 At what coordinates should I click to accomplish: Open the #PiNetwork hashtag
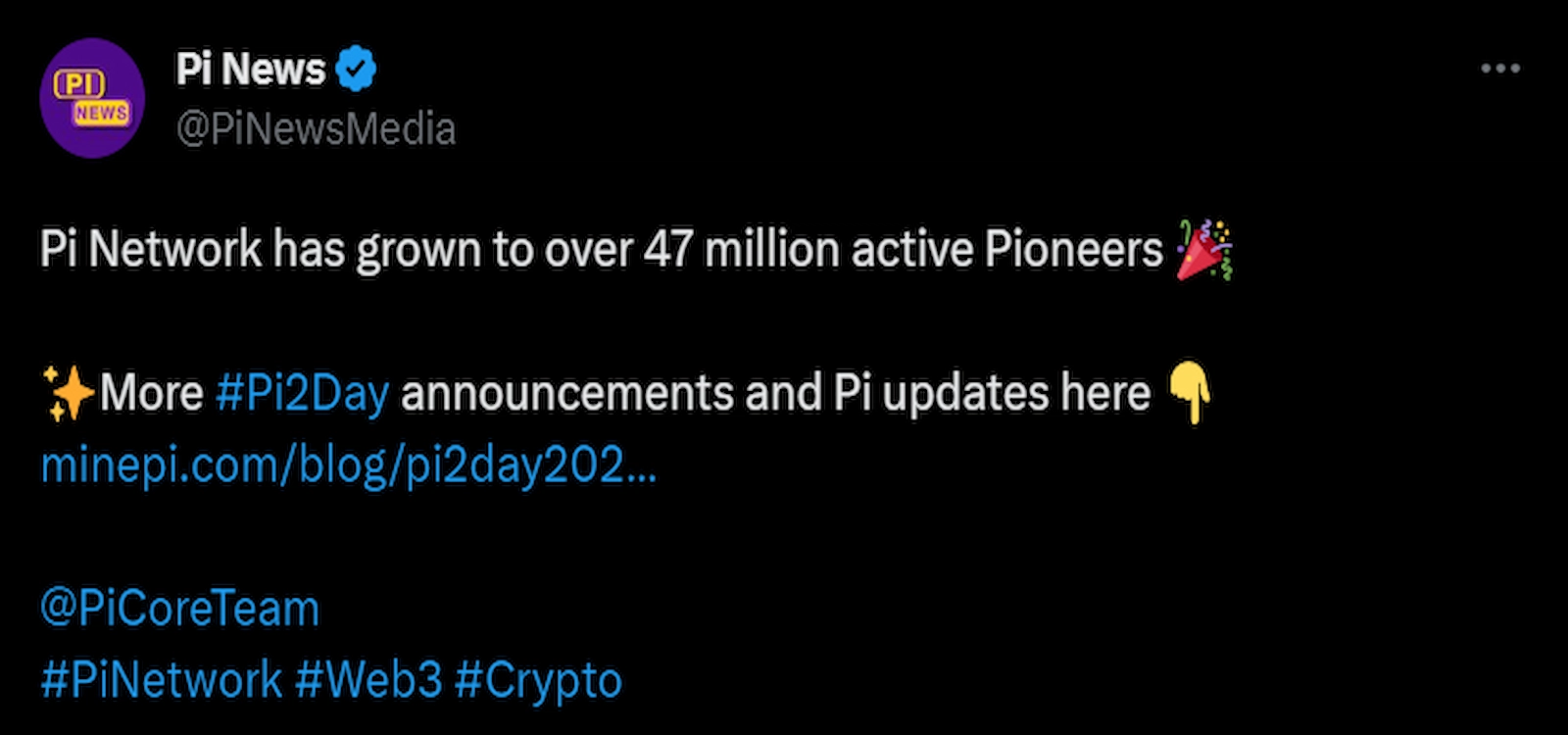coord(157,676)
